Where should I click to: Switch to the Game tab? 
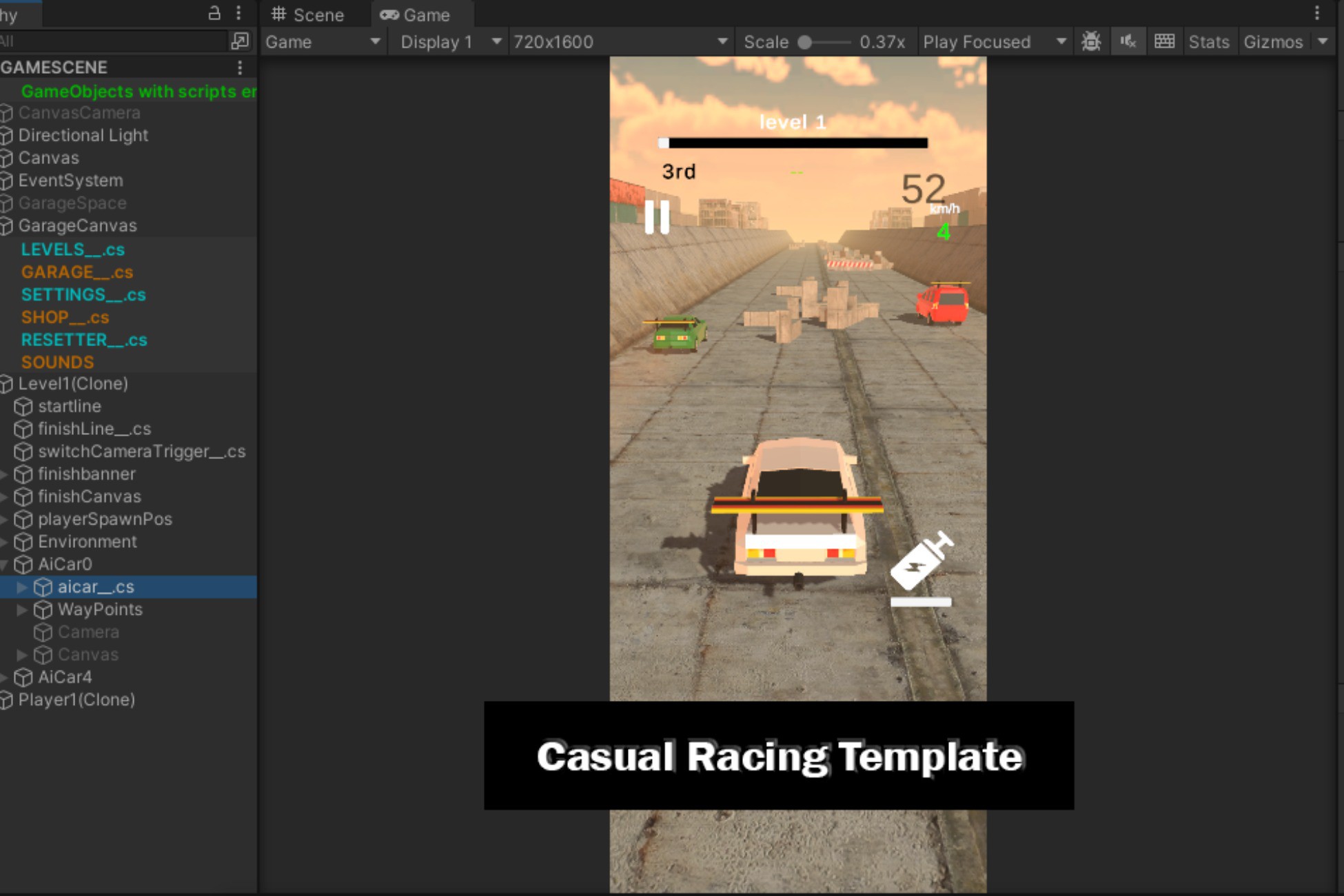[420, 14]
